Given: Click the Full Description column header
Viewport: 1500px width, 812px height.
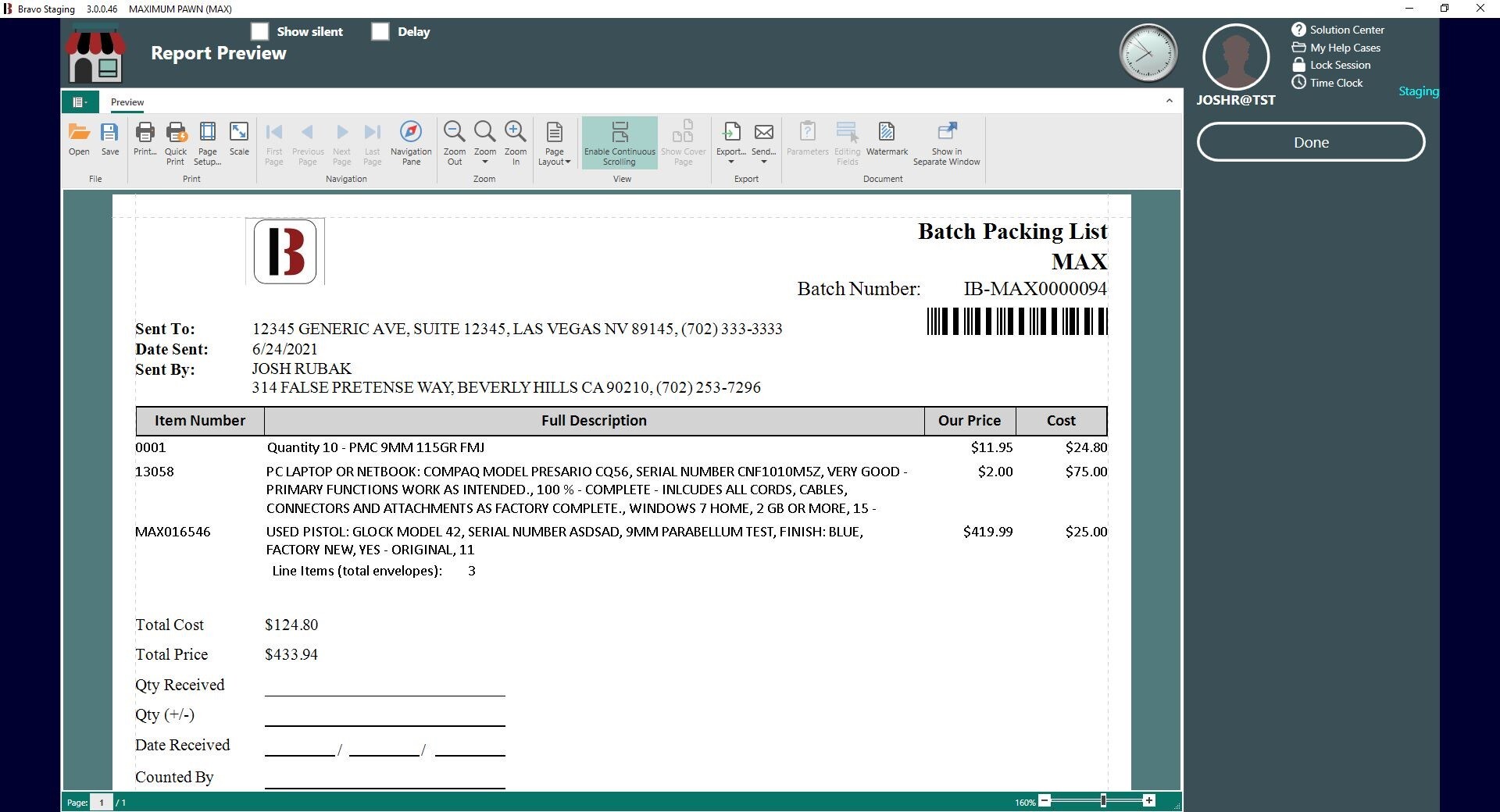Looking at the screenshot, I should coord(594,421).
